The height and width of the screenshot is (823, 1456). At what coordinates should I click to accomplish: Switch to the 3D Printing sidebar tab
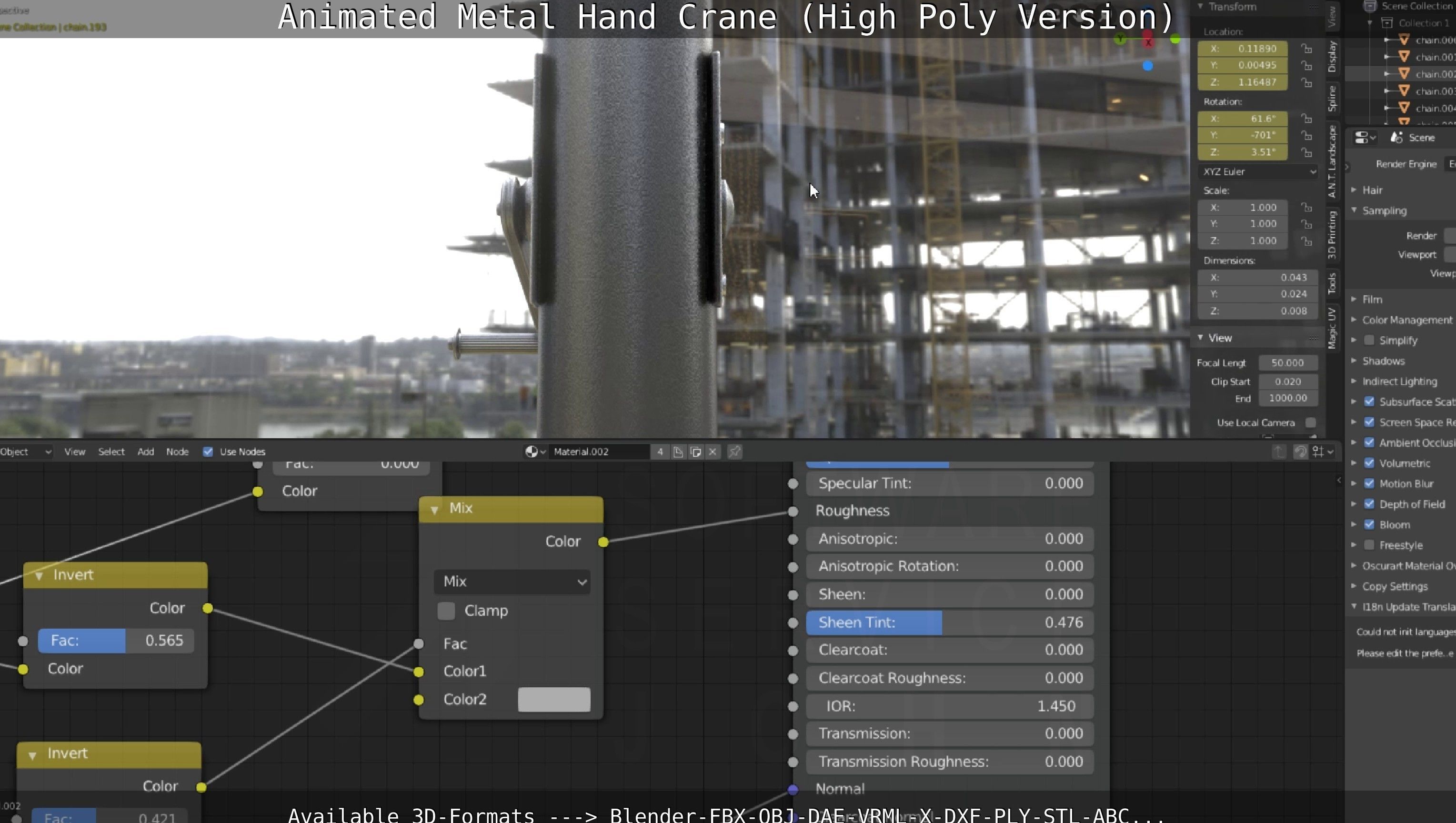tap(1332, 235)
